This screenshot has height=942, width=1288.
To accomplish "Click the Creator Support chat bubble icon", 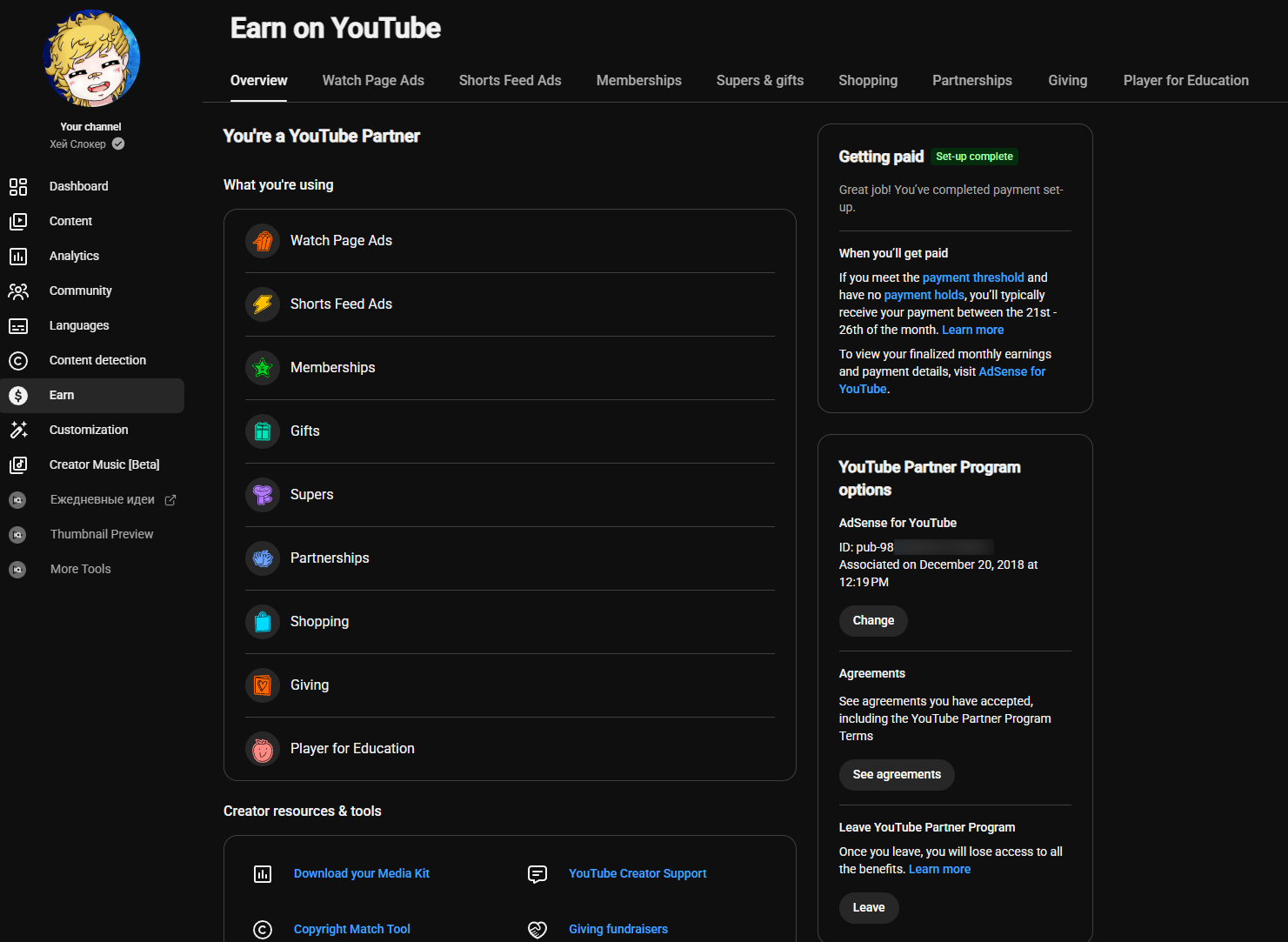I will click(537, 874).
